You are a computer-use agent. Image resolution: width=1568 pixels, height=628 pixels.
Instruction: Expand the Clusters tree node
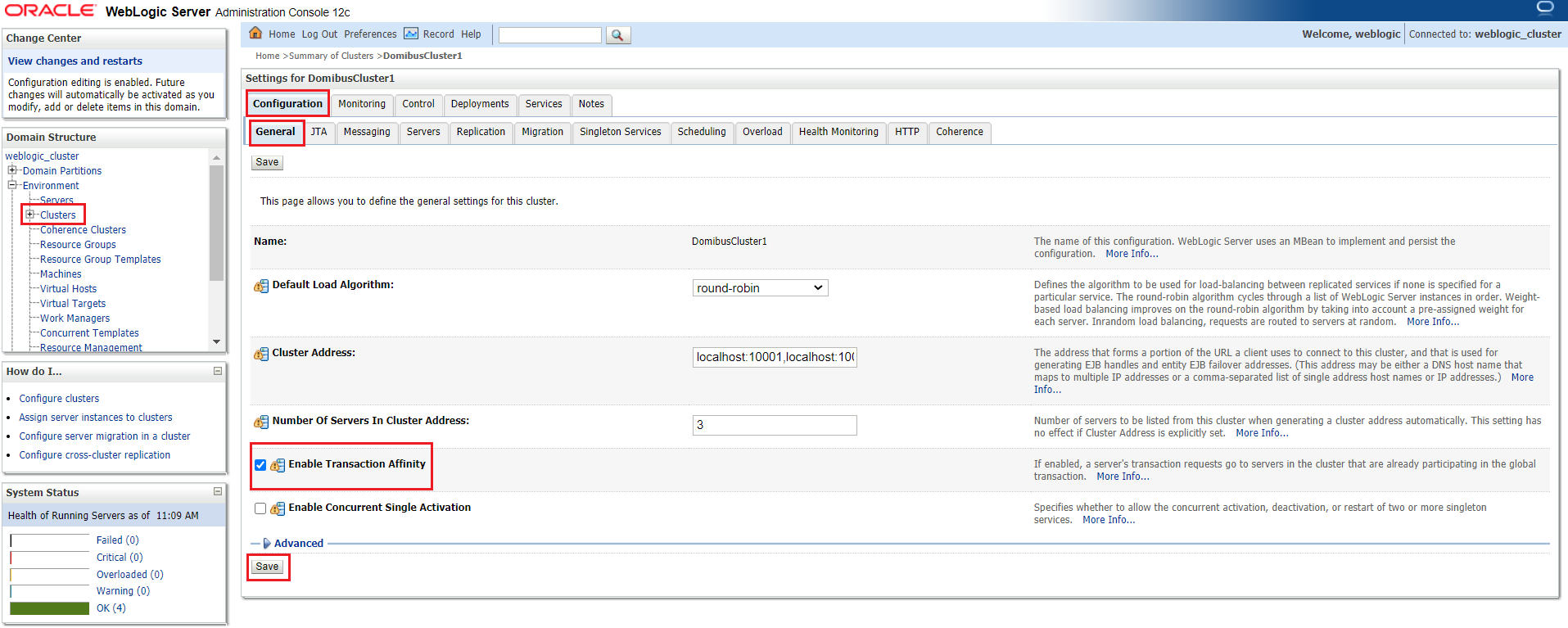(x=29, y=215)
